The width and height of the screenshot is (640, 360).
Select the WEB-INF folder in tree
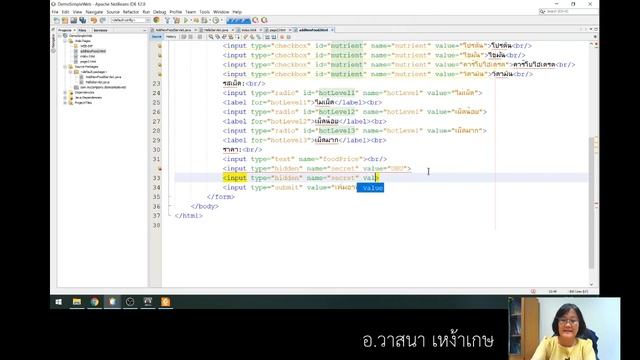coord(87,46)
